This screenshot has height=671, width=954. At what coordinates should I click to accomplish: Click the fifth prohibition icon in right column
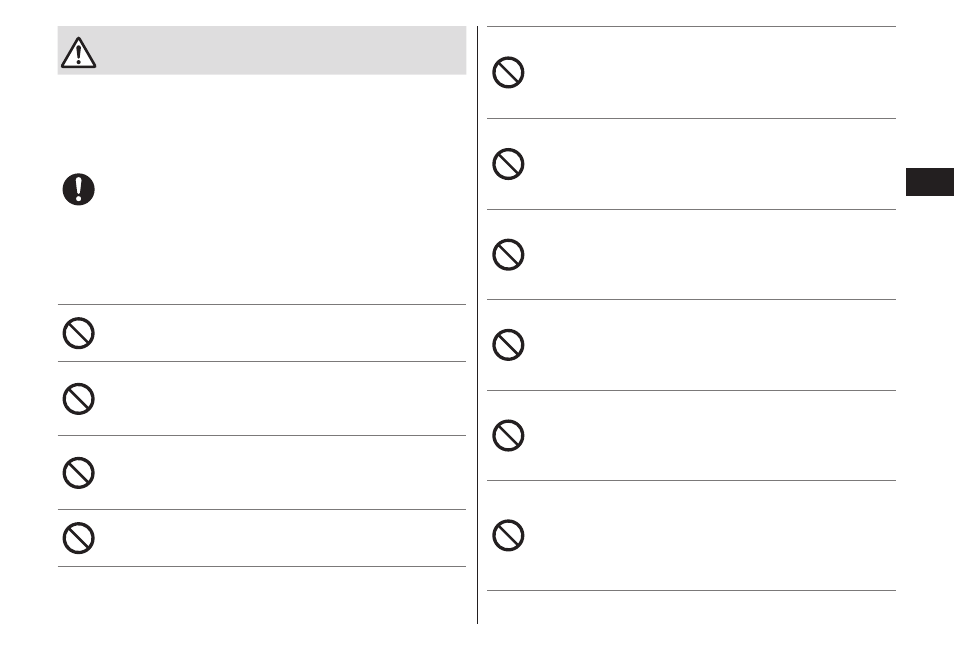coord(508,435)
